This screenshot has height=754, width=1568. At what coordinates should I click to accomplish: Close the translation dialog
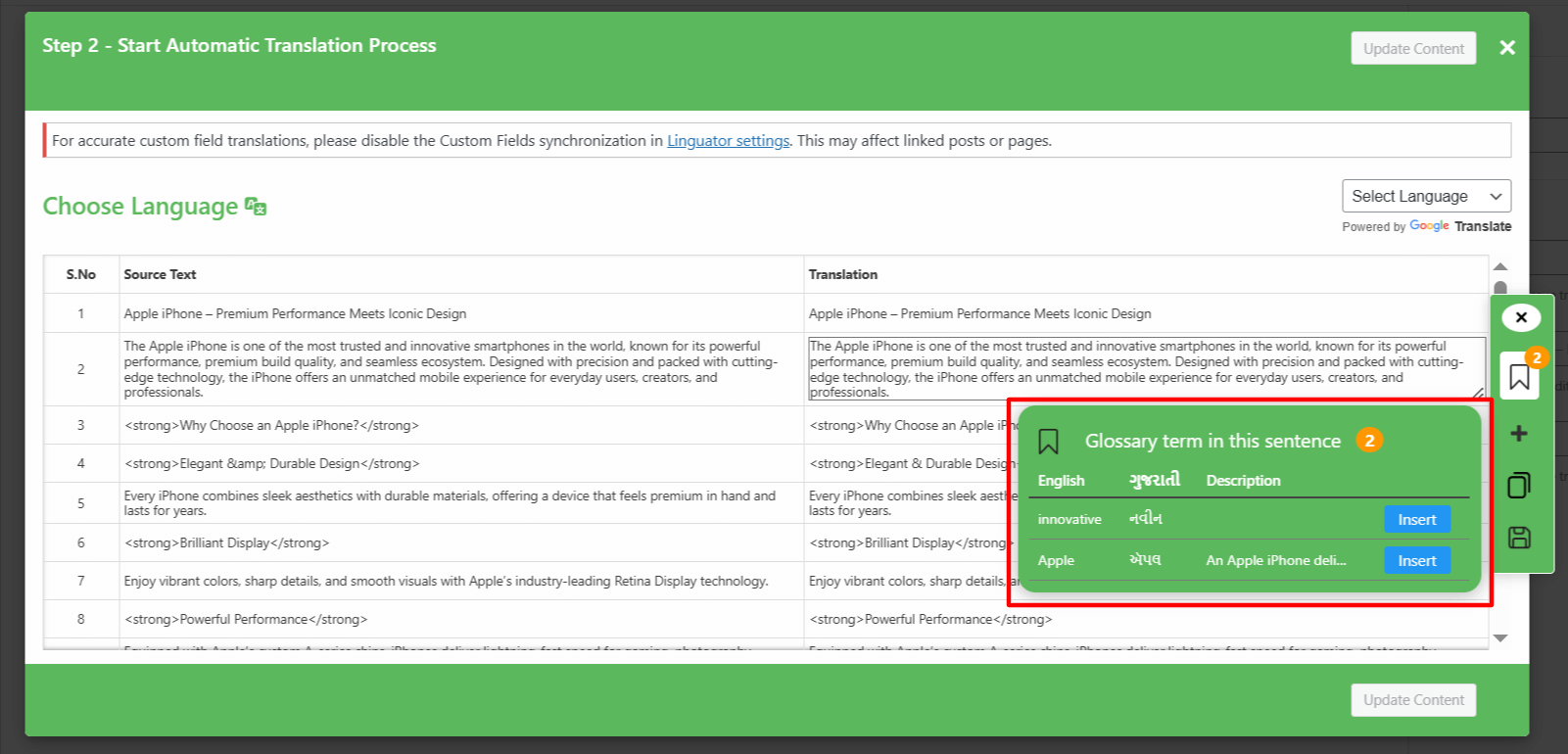tap(1507, 48)
